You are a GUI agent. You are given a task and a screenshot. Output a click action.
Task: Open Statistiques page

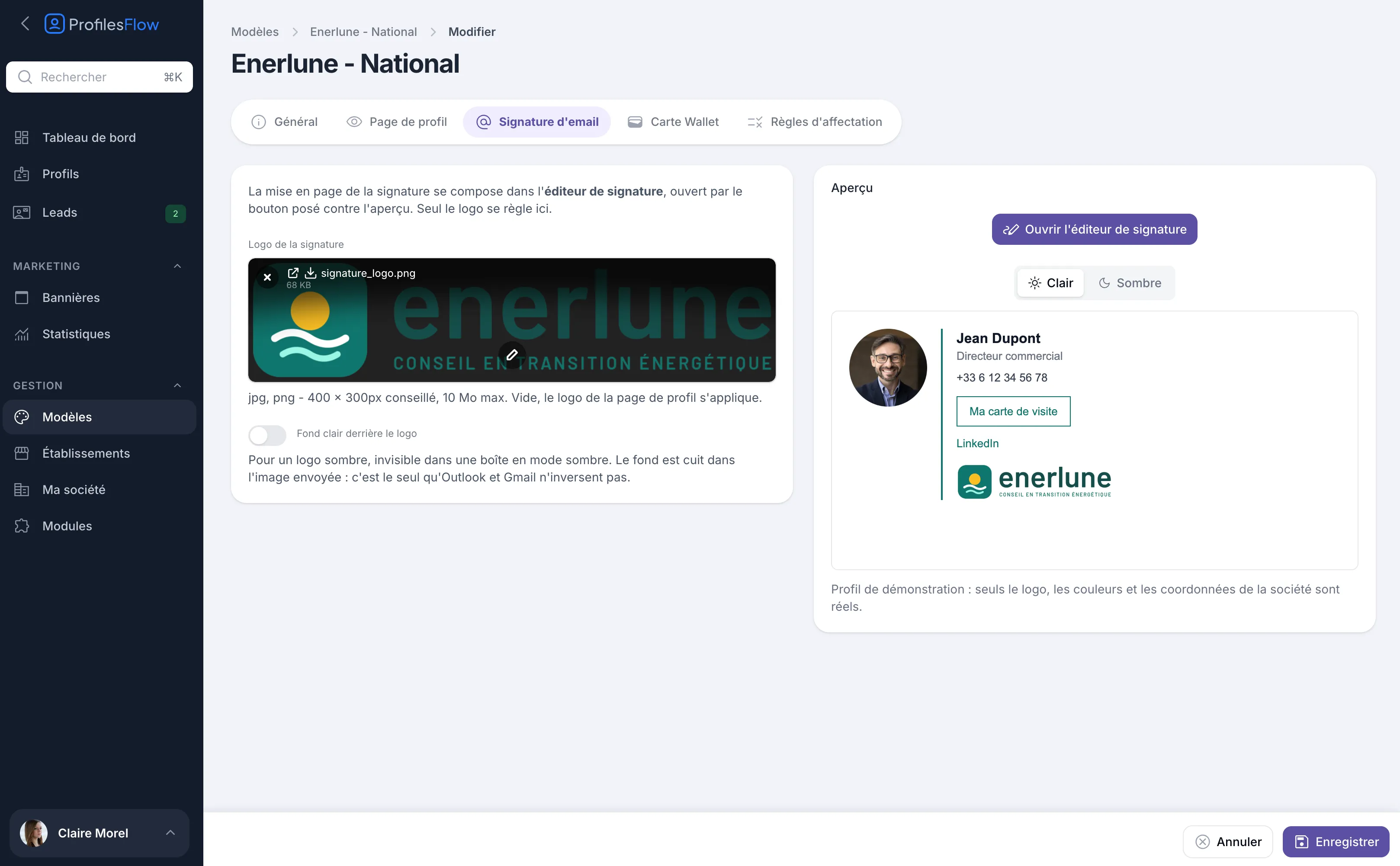100,334
